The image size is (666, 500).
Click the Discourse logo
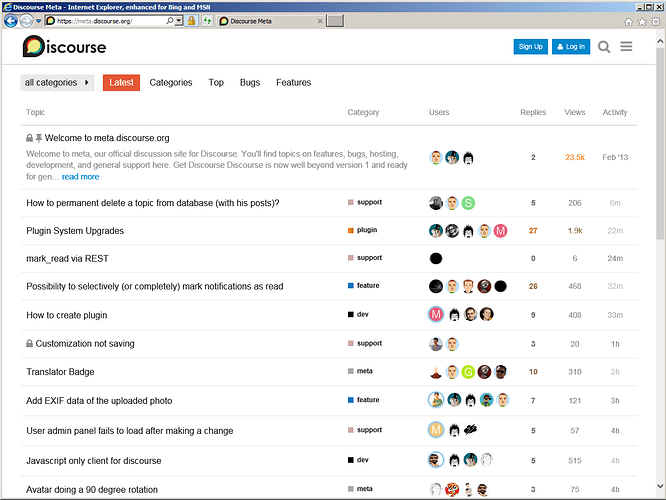[64, 46]
